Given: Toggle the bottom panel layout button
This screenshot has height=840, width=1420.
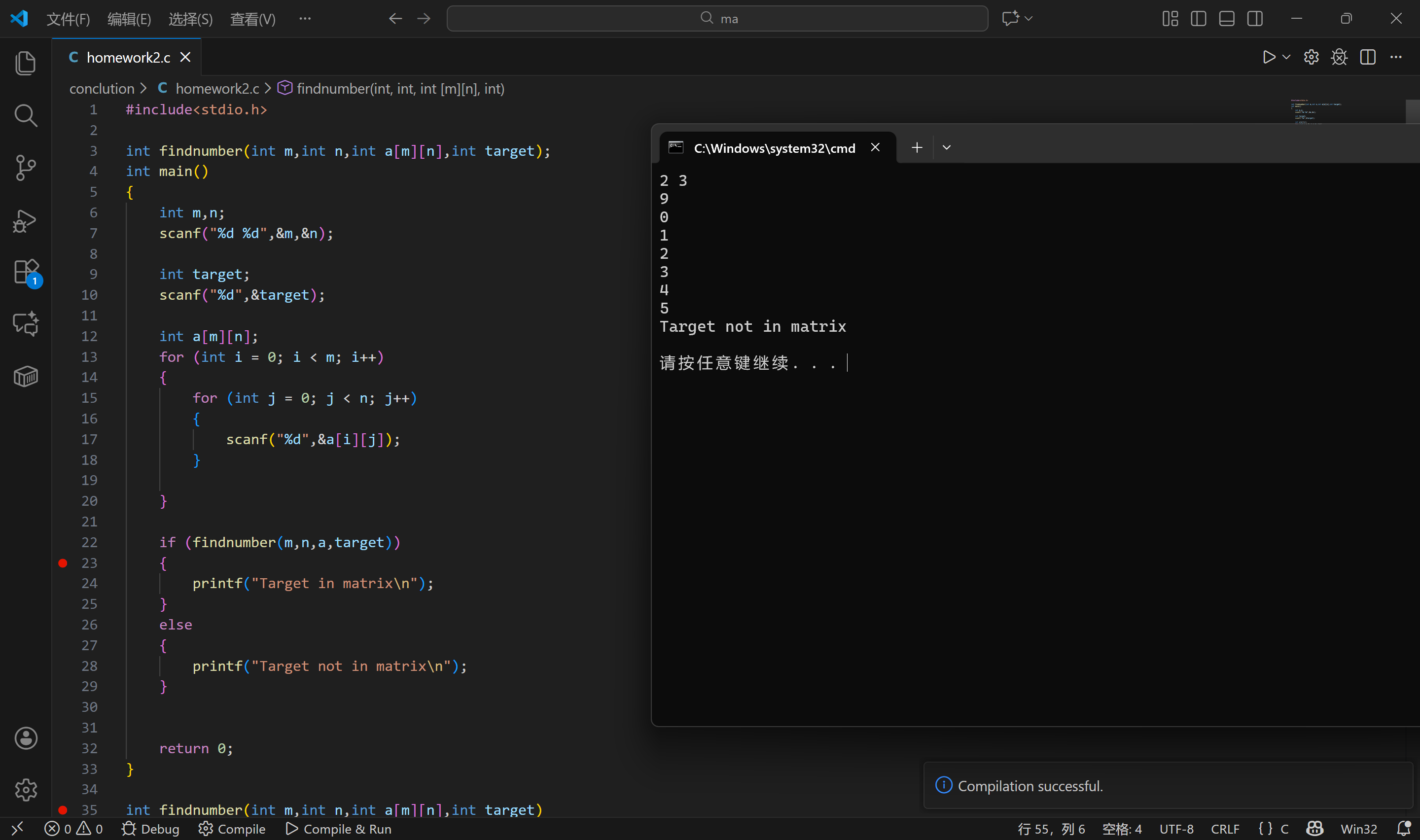Looking at the screenshot, I should [x=1226, y=19].
